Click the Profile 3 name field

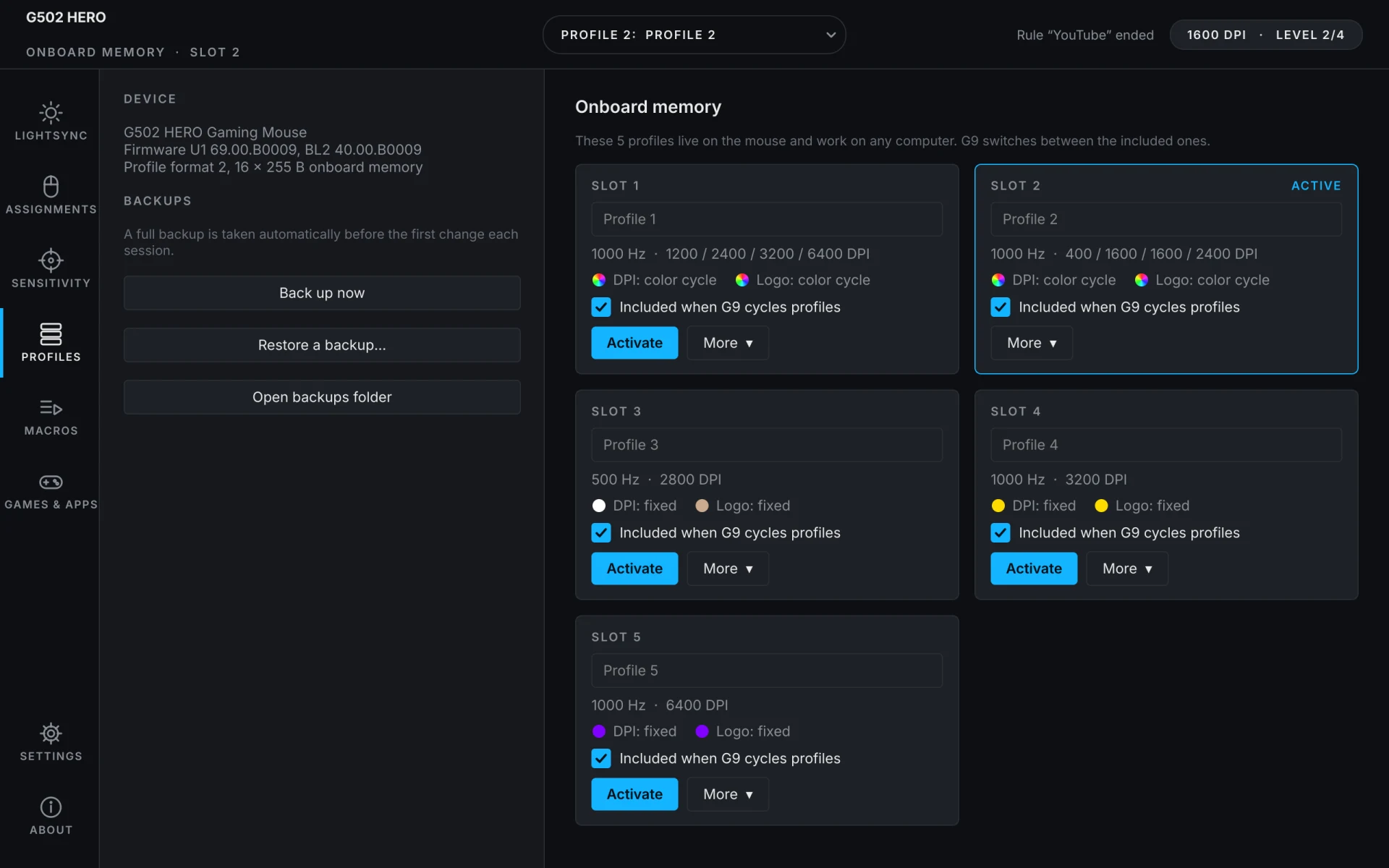pyautogui.click(x=767, y=445)
